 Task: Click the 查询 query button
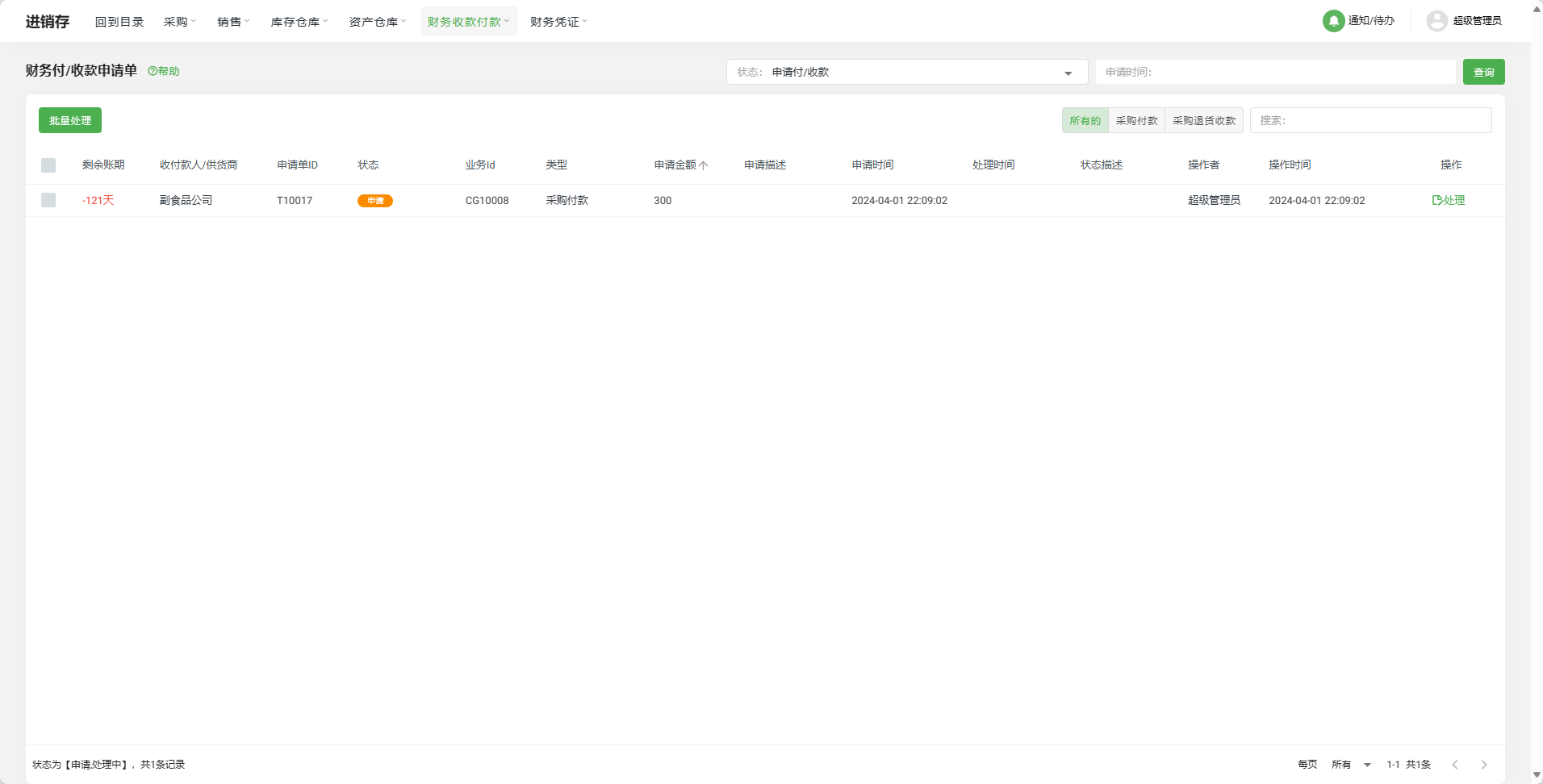coord(1483,72)
